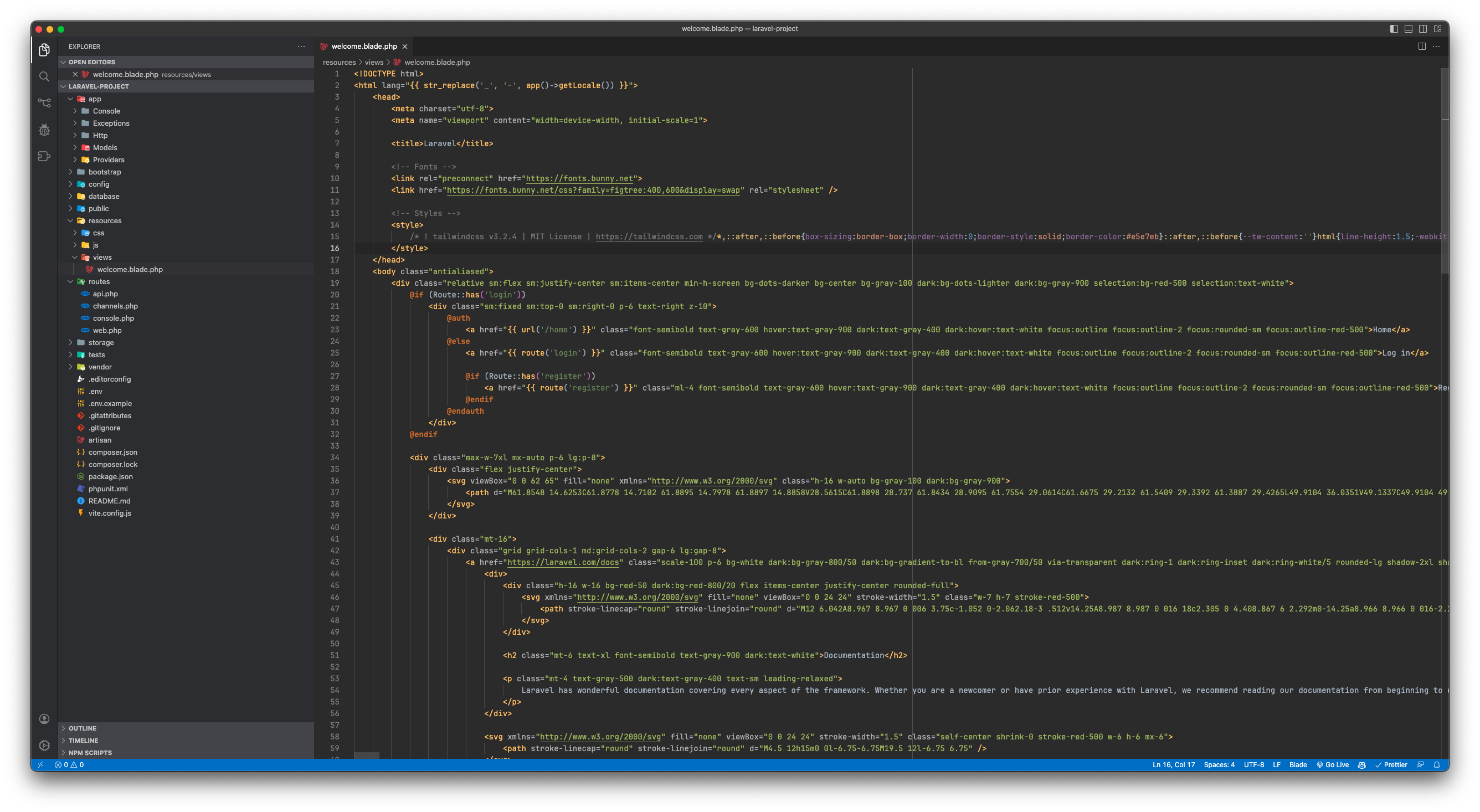Toggle the bottom panel layout button
Viewport: 1480px width, 812px height.
tap(1408, 29)
